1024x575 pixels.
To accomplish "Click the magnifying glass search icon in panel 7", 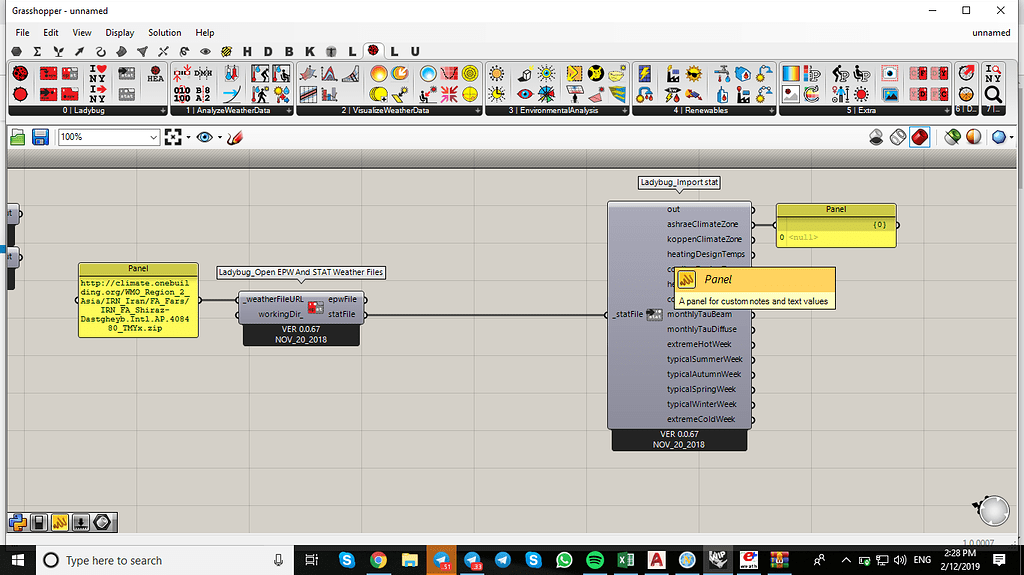I will tap(993, 94).
